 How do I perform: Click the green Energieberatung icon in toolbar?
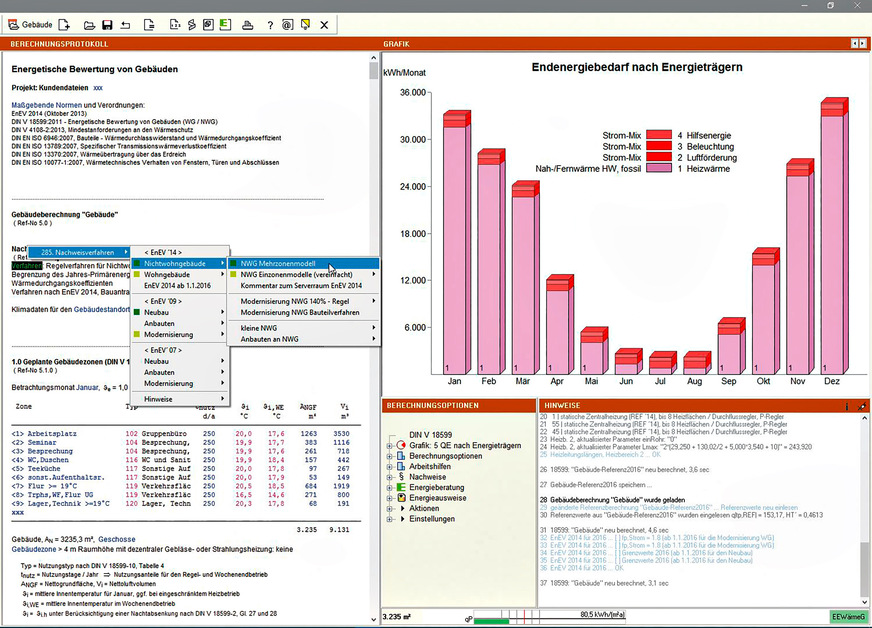(x=226, y=24)
